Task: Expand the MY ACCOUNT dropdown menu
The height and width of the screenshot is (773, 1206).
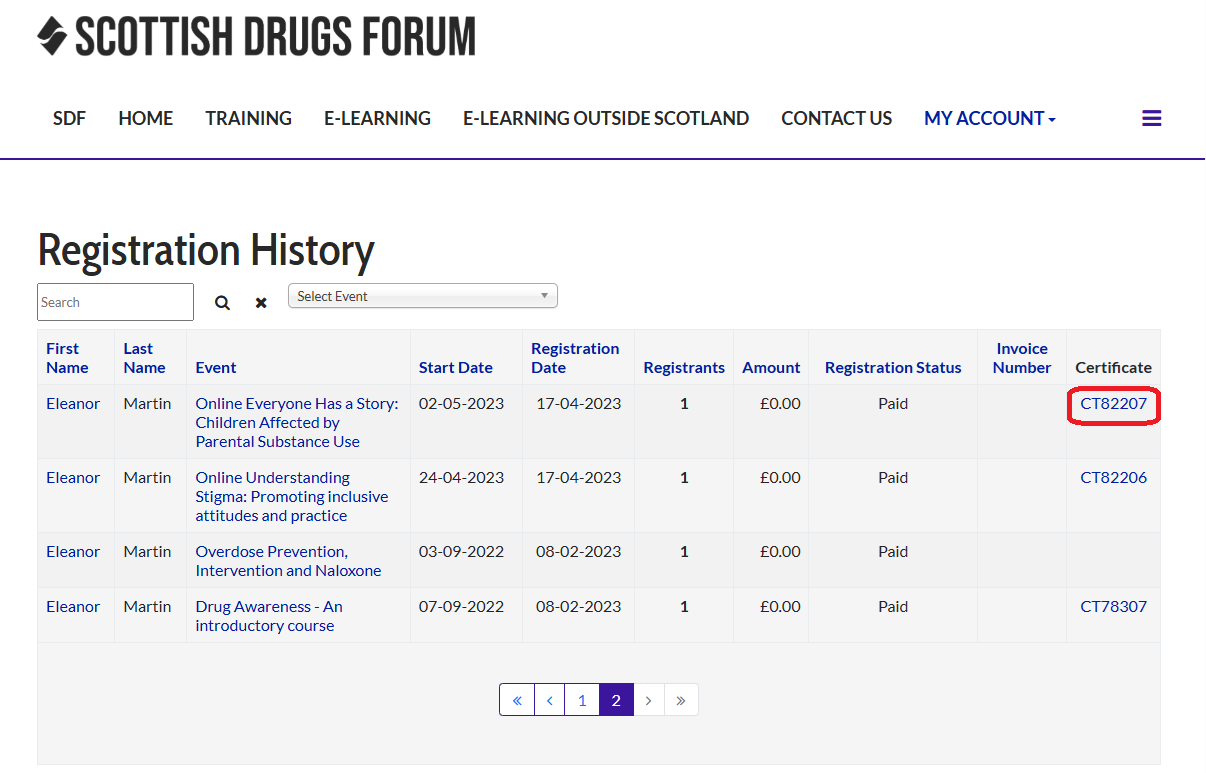Action: [988, 118]
